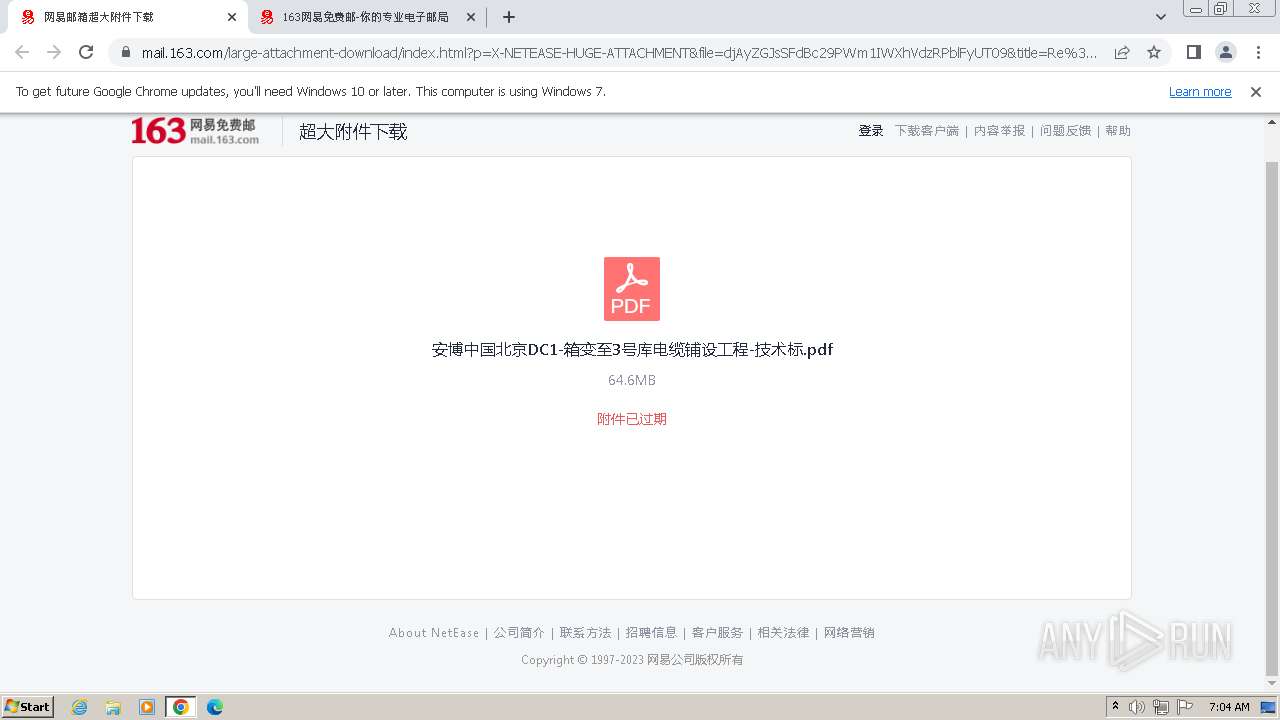1280x720 pixels.
Task: Click the Action Center flag icon
Action: coord(1185,707)
